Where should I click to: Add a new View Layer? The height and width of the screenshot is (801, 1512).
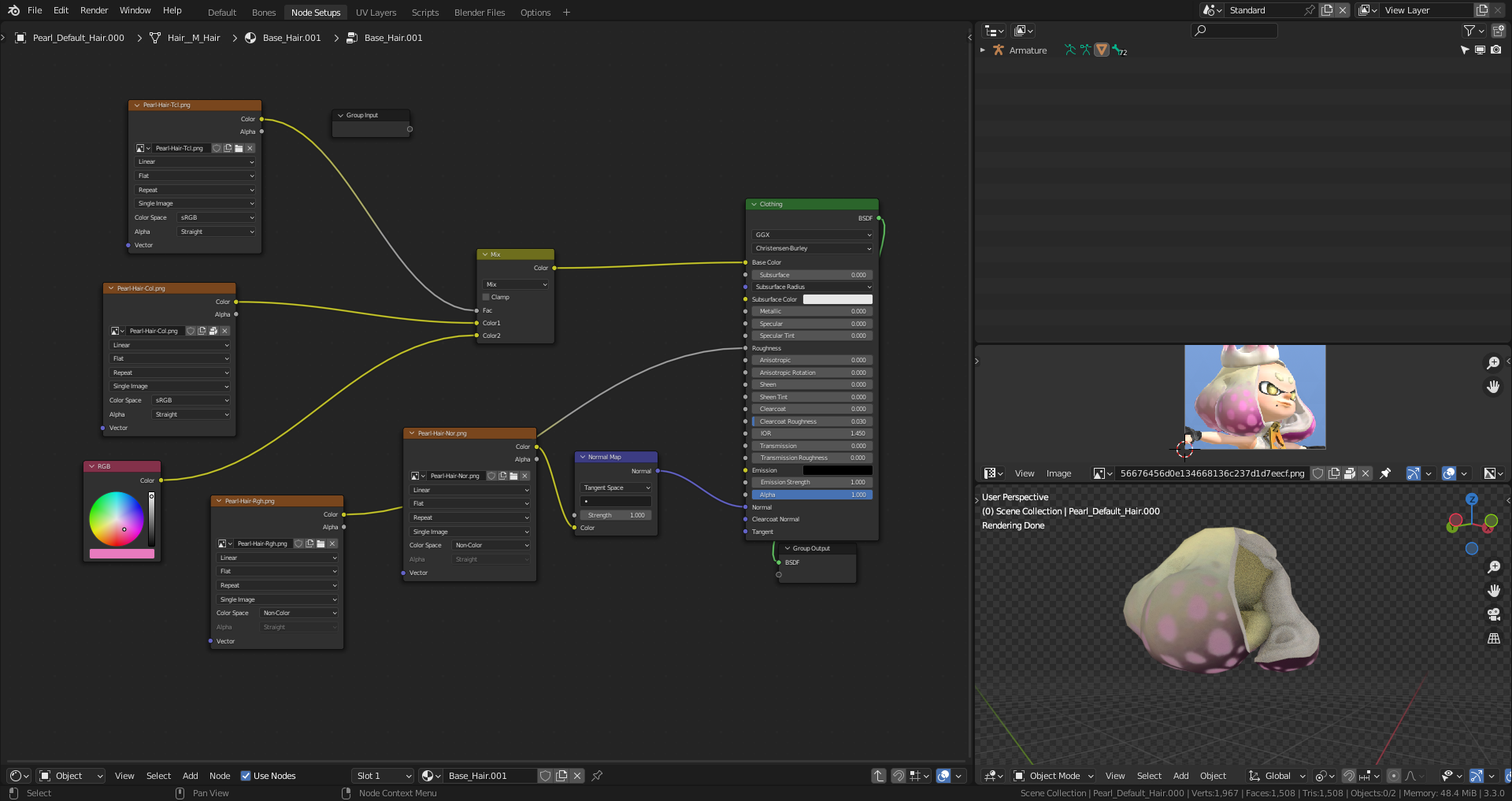tap(1482, 10)
